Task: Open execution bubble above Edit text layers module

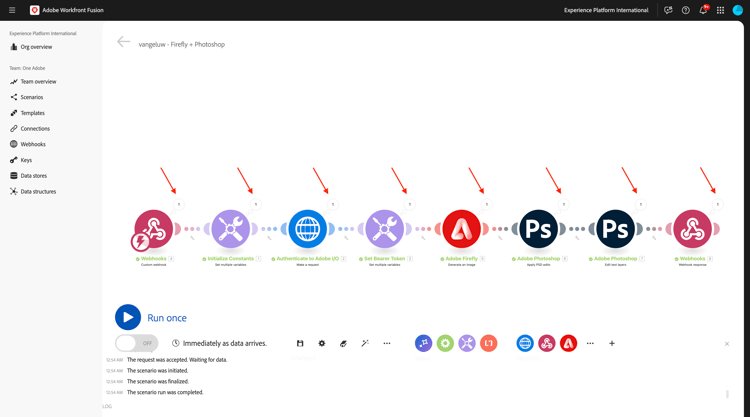Action: point(641,204)
